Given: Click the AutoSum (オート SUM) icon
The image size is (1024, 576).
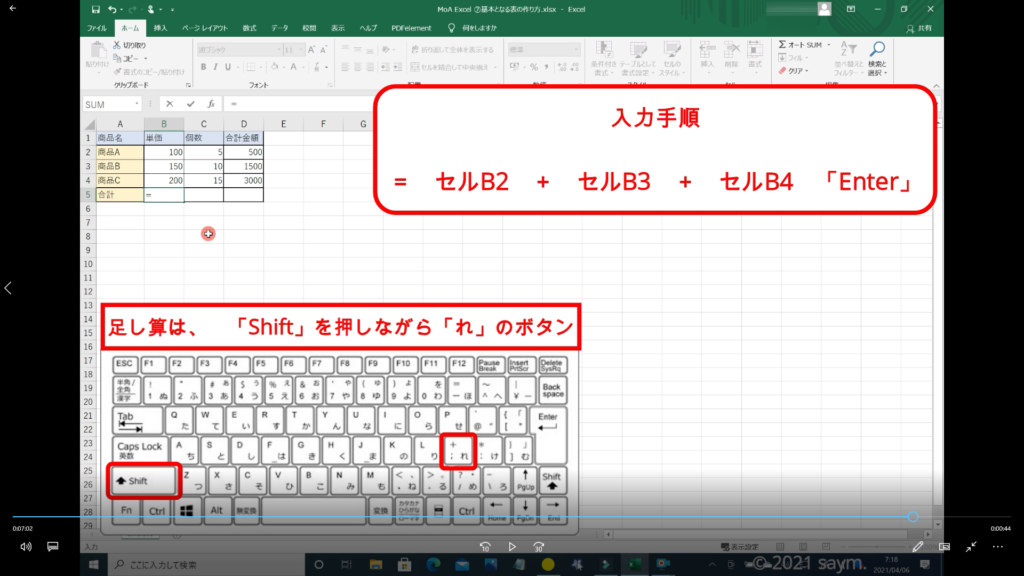Looking at the screenshot, I should pos(782,45).
